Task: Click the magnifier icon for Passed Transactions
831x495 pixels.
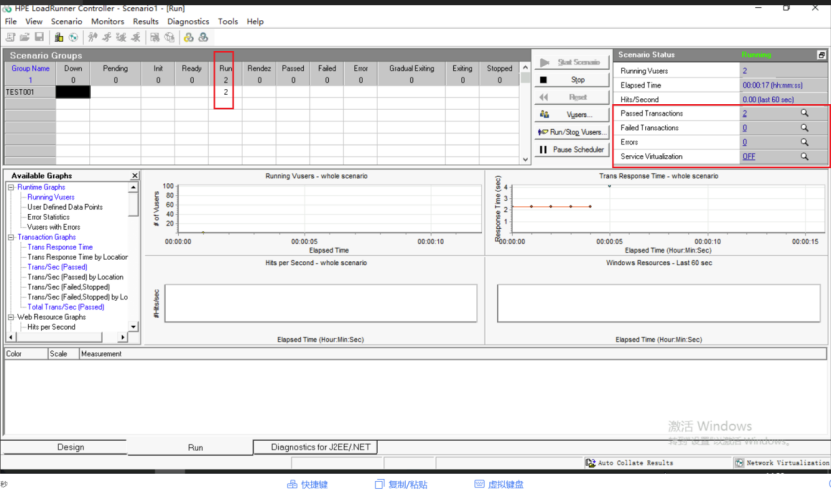Action: (805, 113)
